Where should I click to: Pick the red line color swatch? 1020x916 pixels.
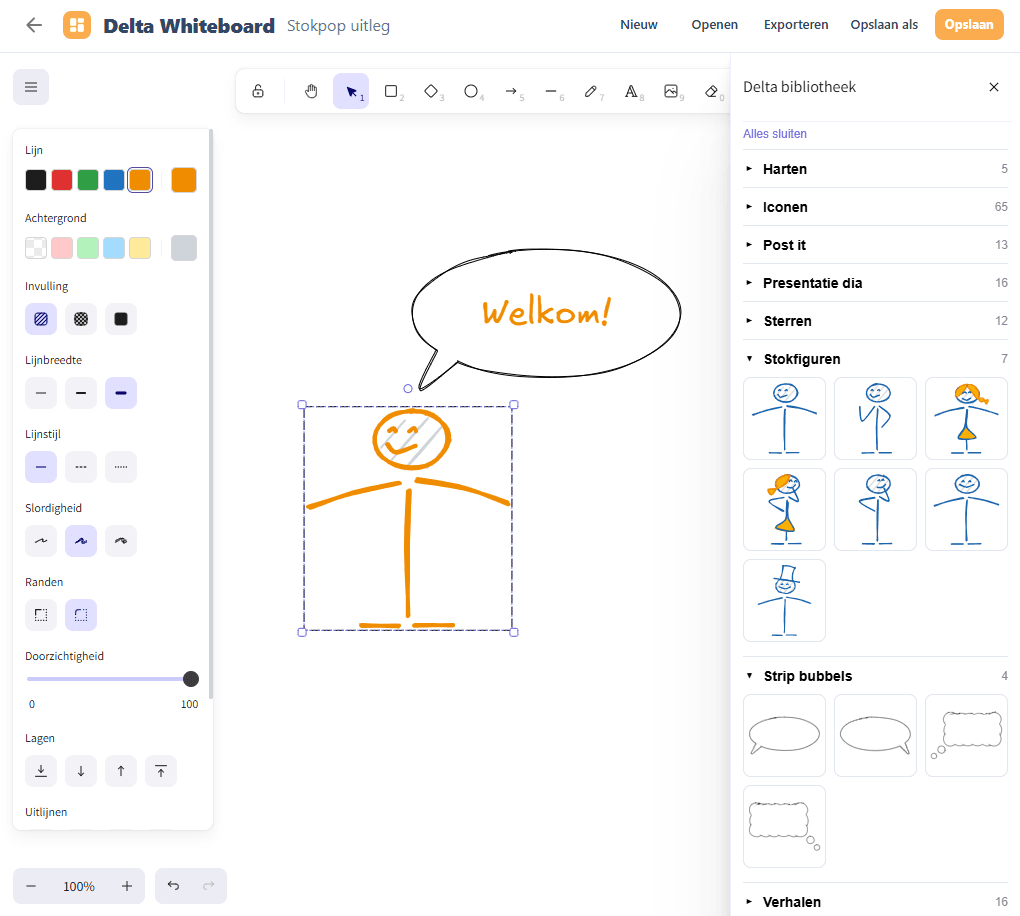coord(62,180)
